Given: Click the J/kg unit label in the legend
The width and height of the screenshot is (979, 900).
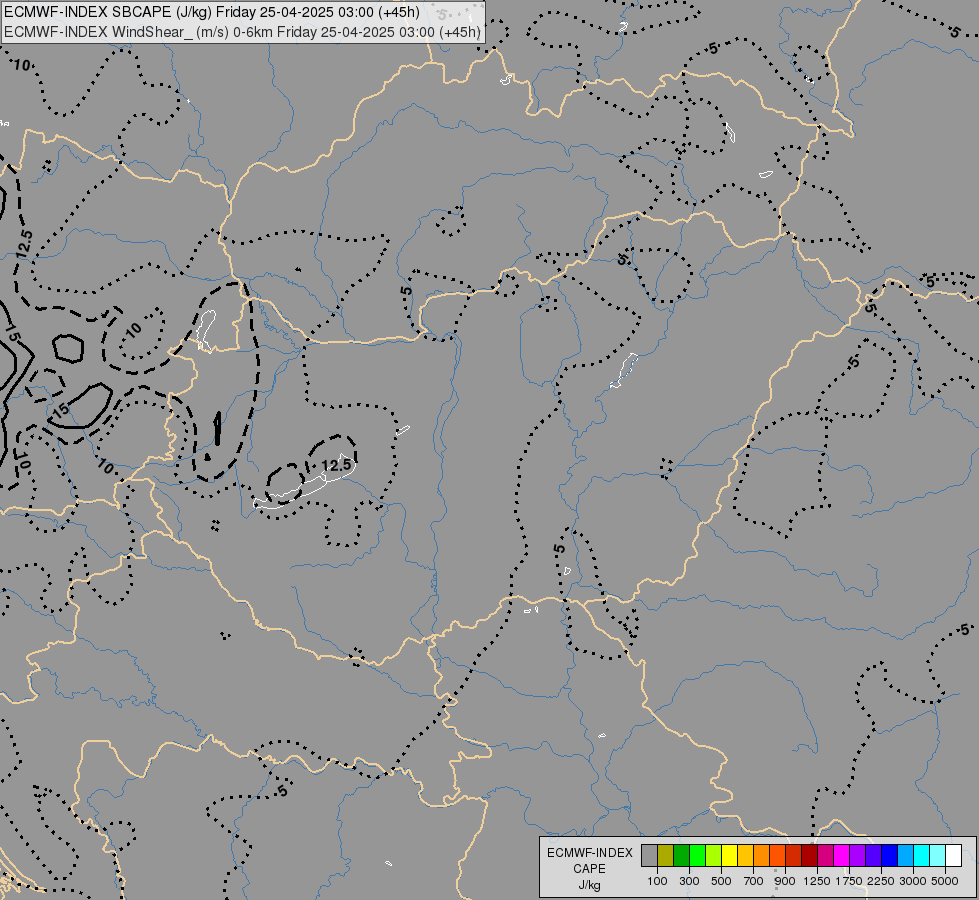Looking at the screenshot, I should coord(589,885).
